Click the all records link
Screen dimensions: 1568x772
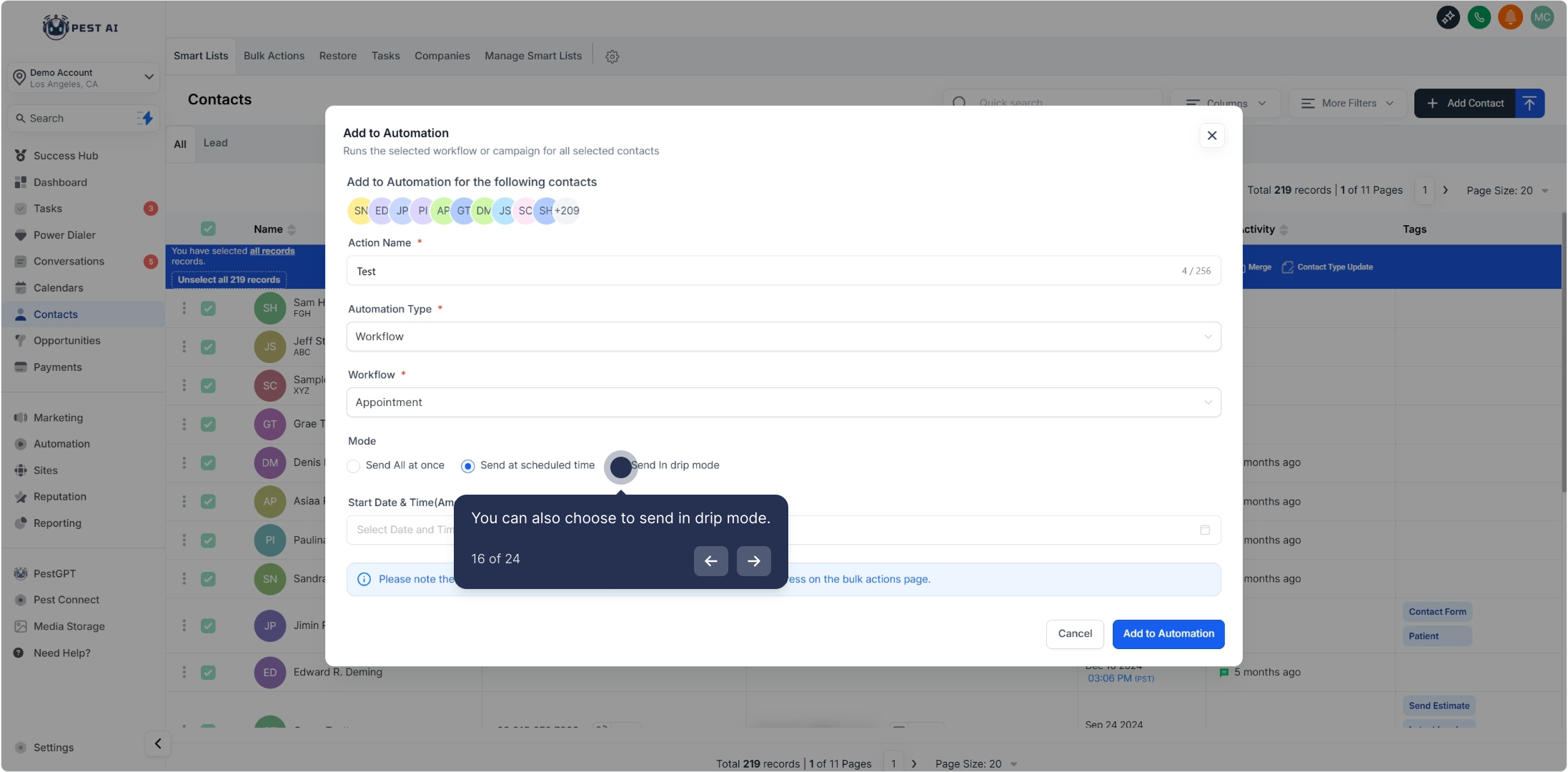pos(272,251)
